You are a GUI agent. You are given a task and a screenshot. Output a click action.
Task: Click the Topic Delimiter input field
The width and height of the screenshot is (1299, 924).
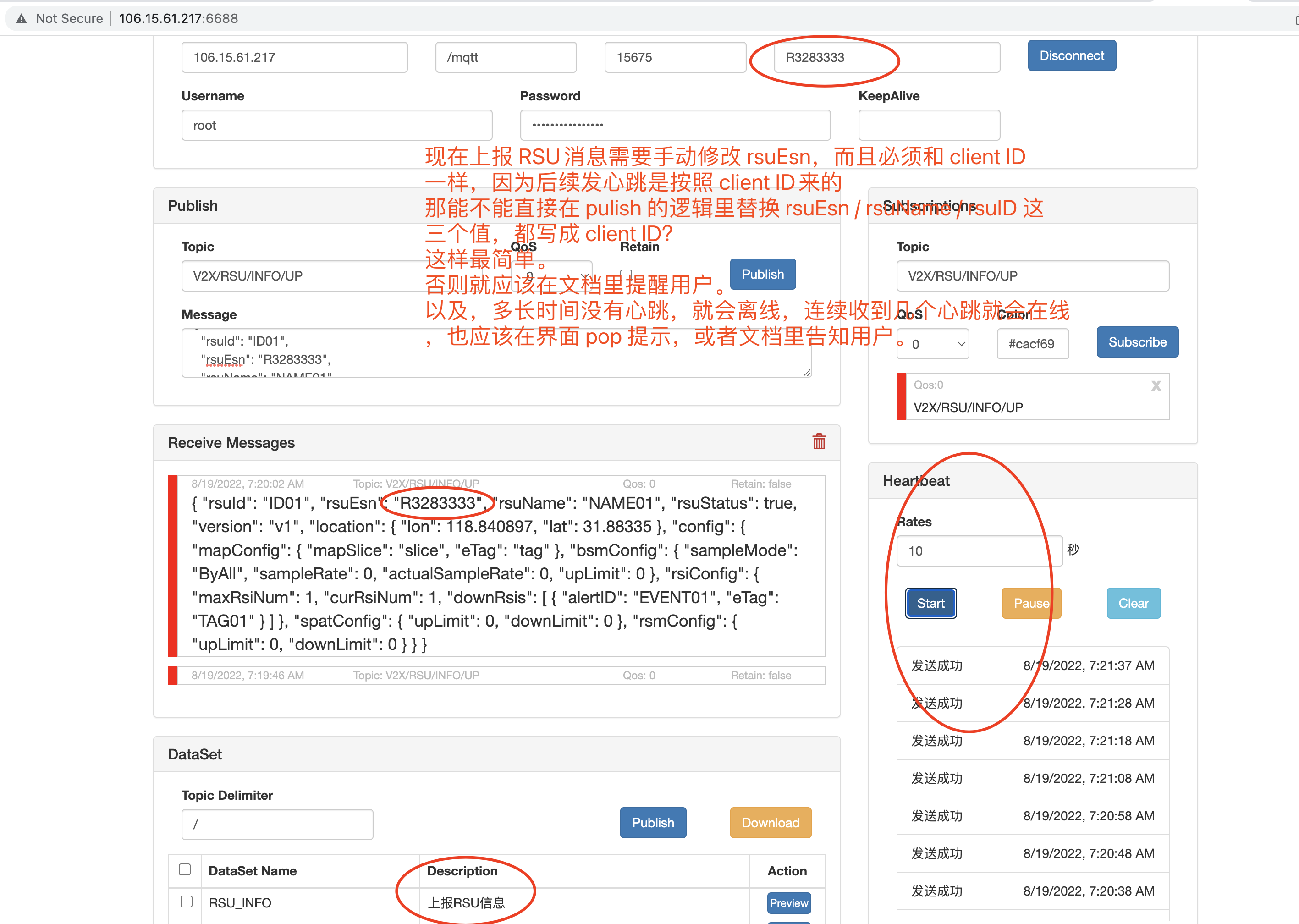coord(276,824)
